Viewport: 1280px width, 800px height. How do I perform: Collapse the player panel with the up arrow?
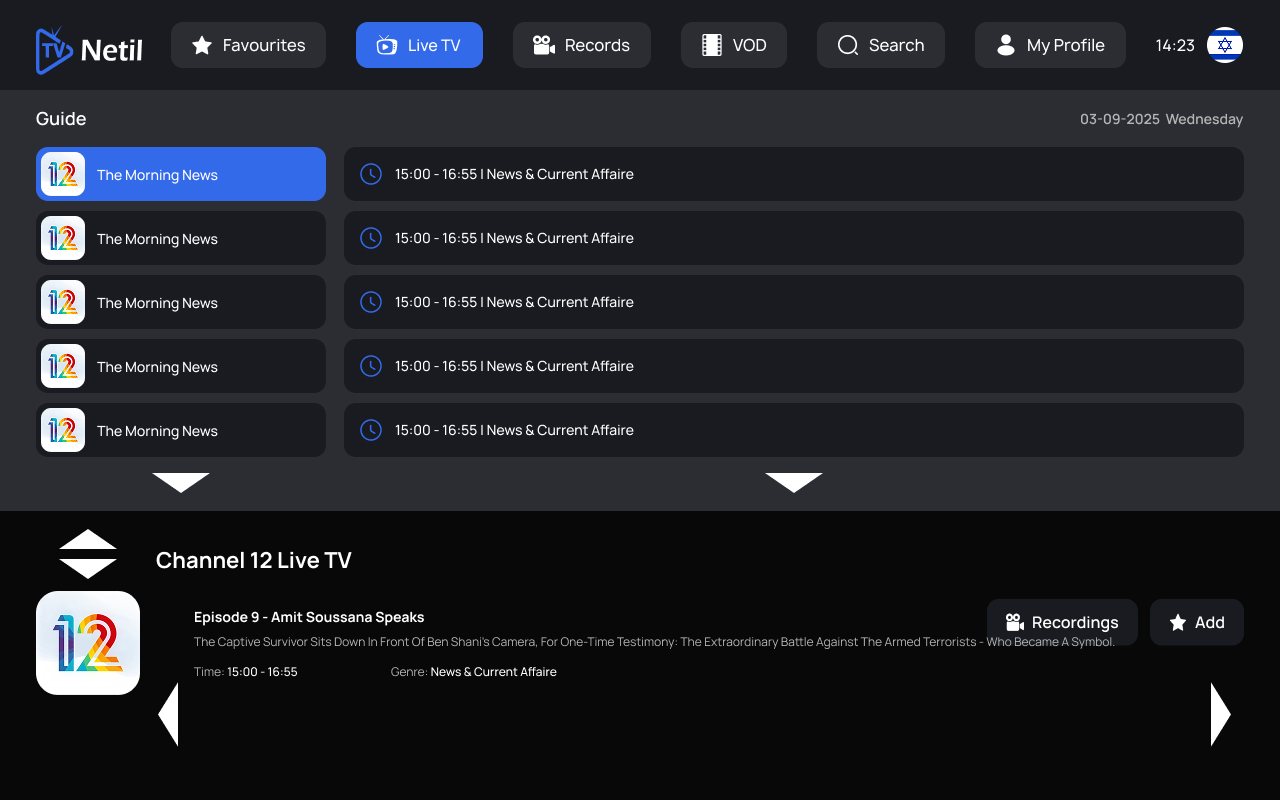click(88, 541)
